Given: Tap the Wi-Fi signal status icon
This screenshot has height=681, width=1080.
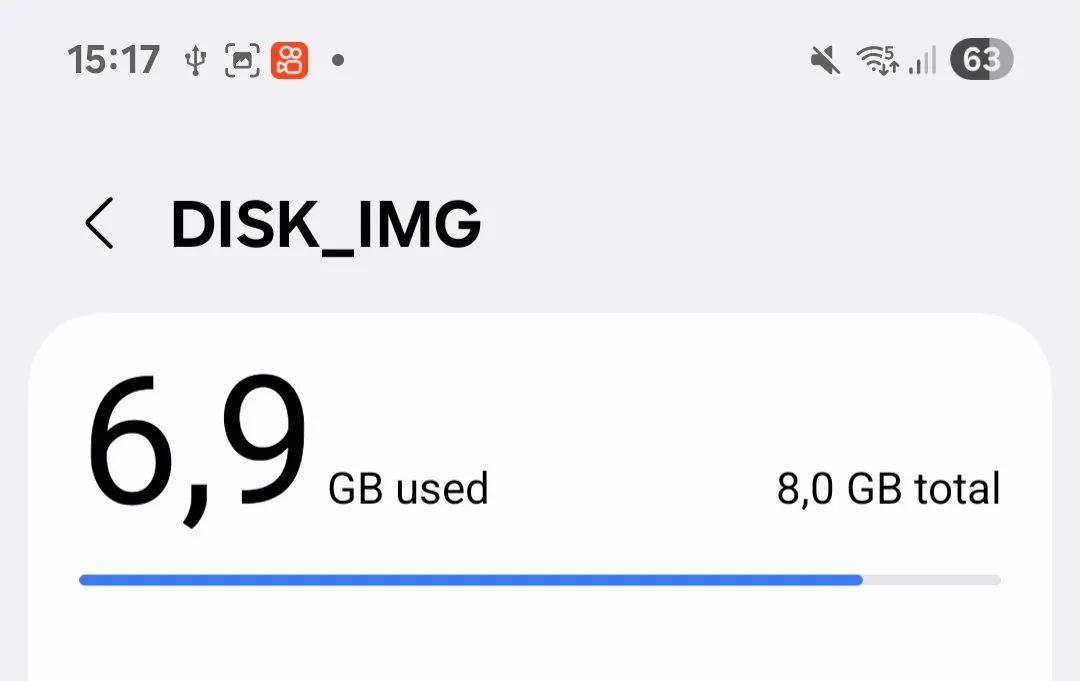Looking at the screenshot, I should coord(877,61).
